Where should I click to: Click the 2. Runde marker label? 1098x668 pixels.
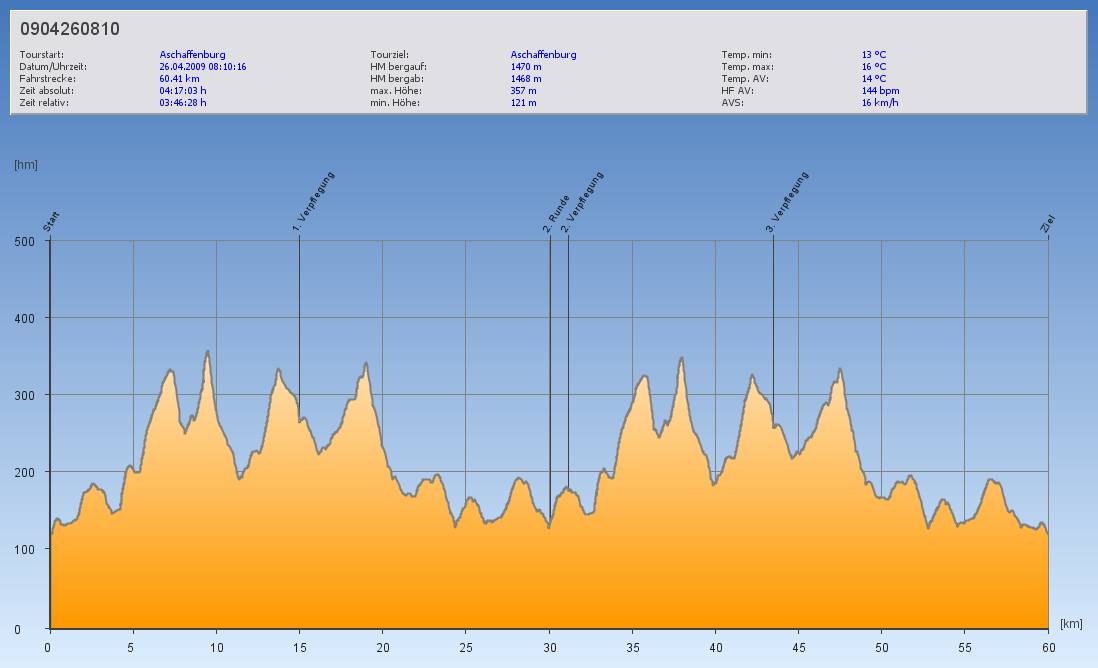pyautogui.click(x=557, y=214)
